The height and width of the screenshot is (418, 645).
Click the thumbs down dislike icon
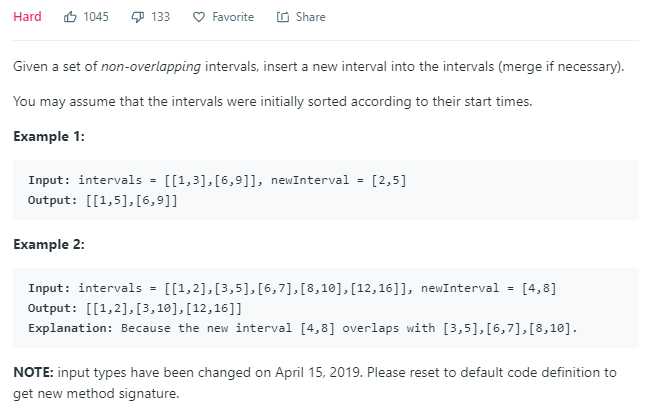pos(137,17)
